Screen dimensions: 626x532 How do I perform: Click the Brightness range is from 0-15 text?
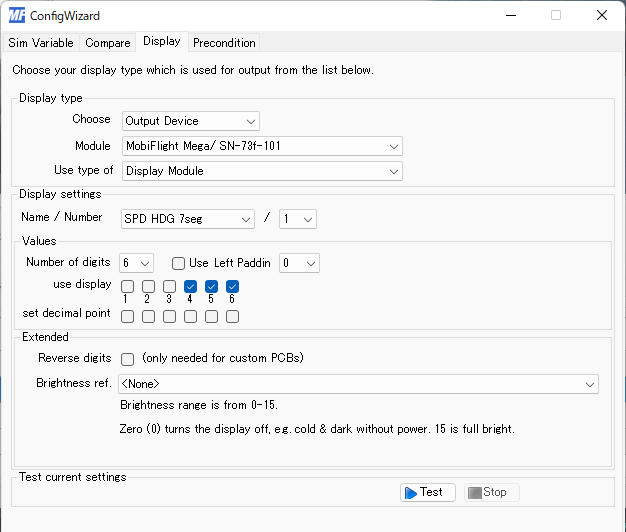click(199, 405)
